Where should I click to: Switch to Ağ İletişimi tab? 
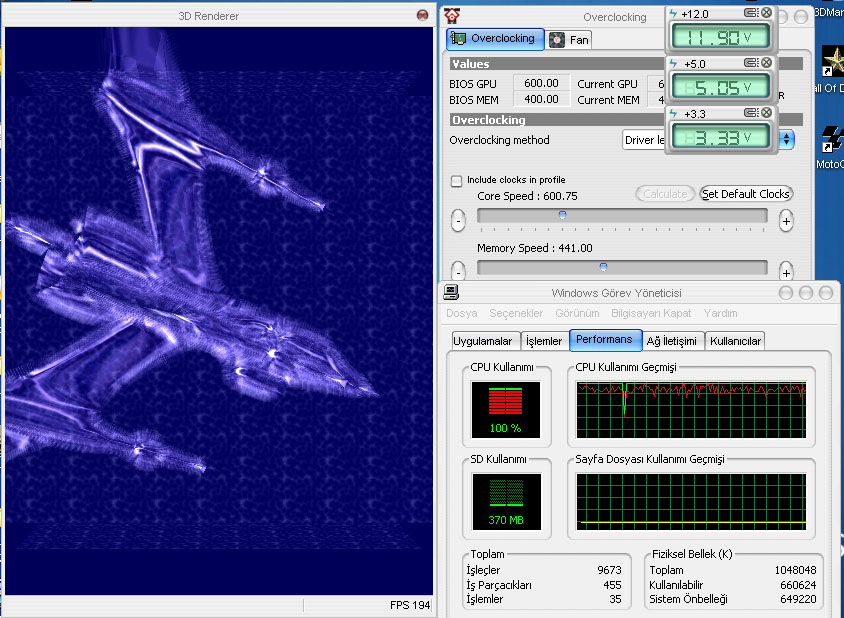click(x=672, y=341)
